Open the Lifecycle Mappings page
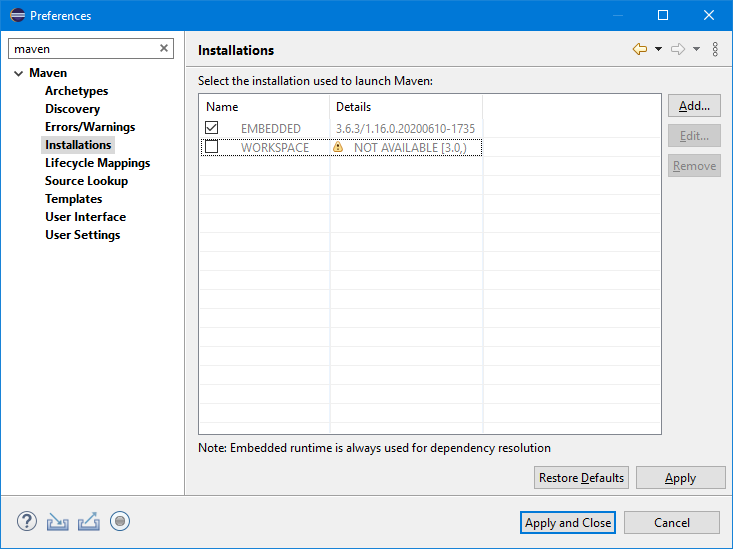This screenshot has height=552, width=738. point(98,164)
